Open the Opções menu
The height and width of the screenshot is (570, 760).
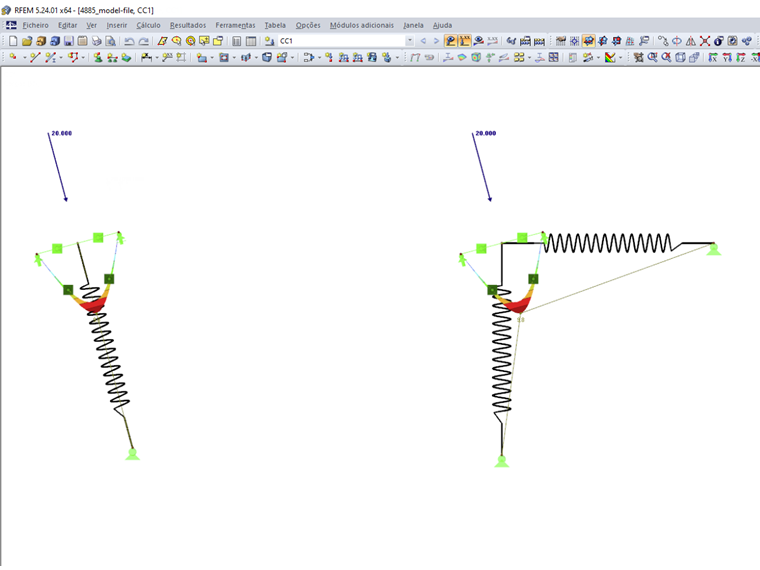308,25
